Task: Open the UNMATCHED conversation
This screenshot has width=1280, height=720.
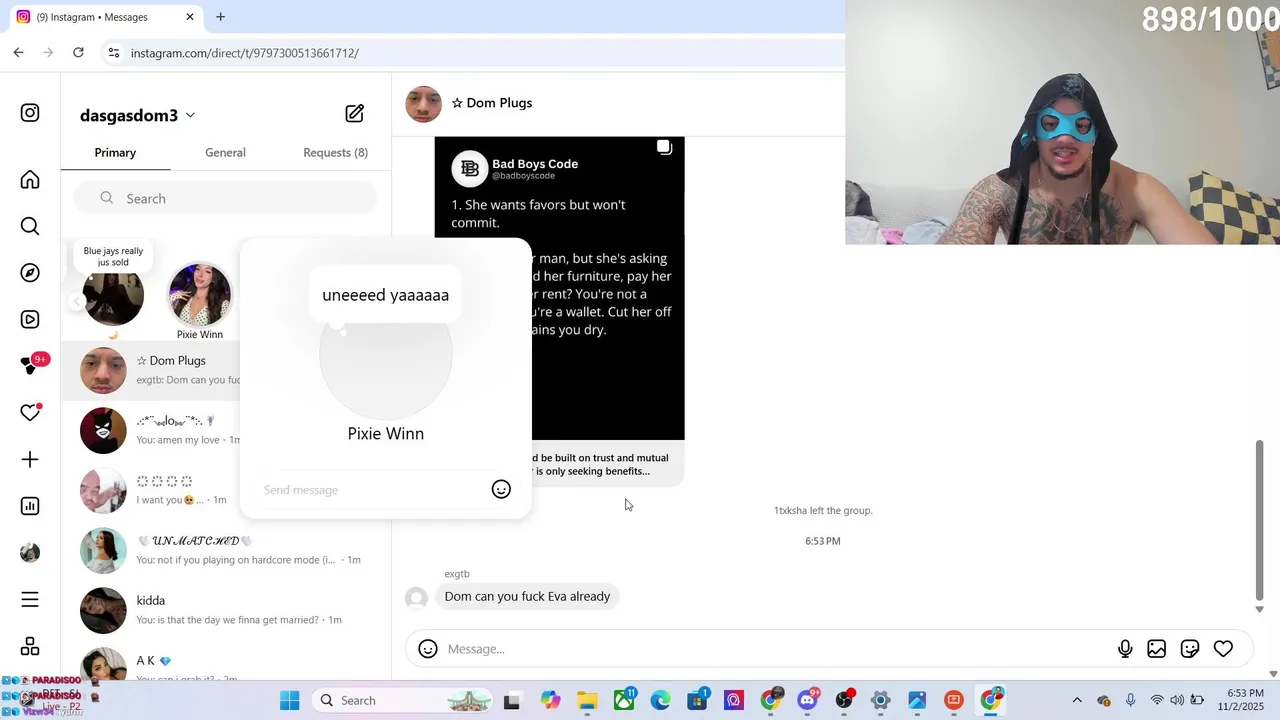Action: tap(225, 550)
